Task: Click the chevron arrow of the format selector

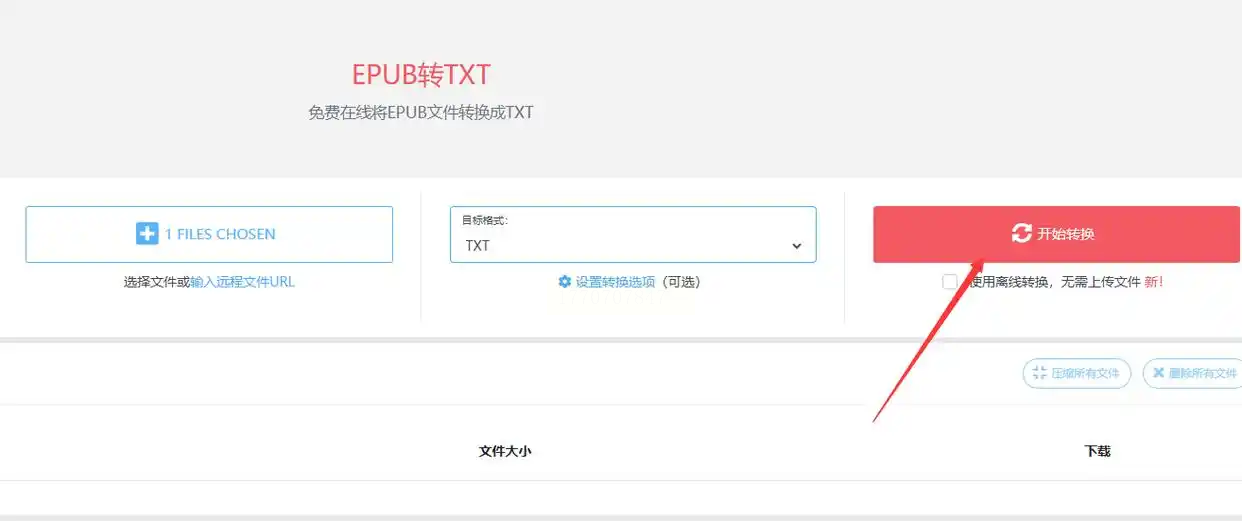Action: coord(797,246)
